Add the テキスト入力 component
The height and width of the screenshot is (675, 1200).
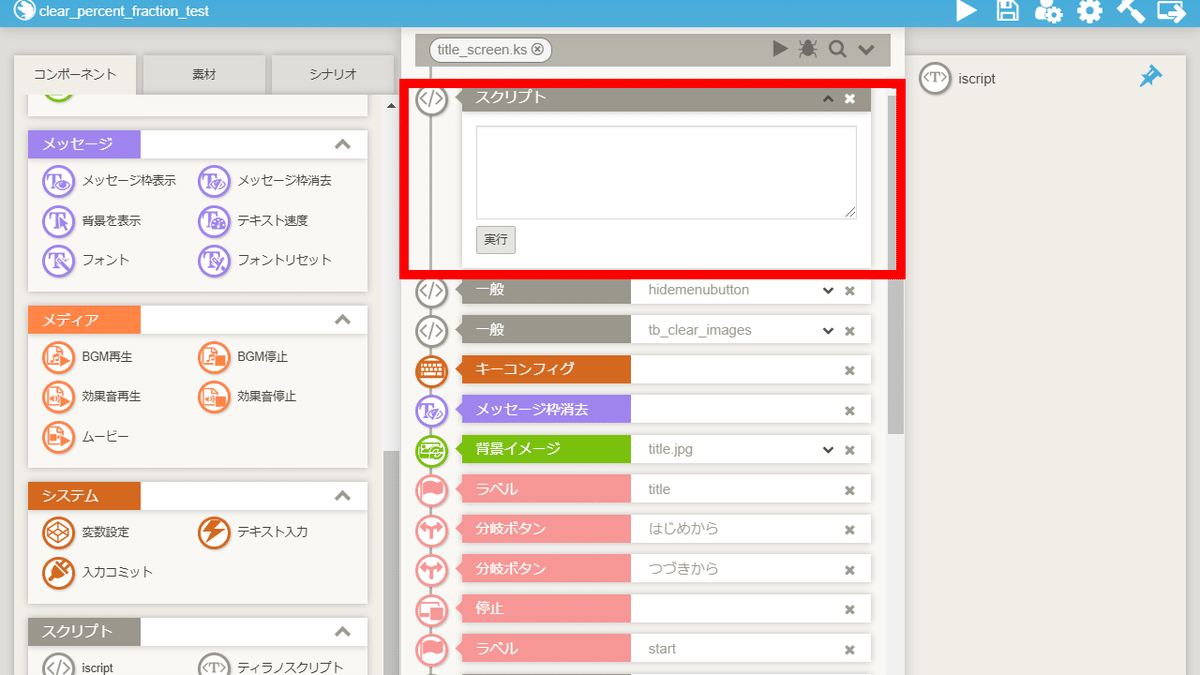253,532
